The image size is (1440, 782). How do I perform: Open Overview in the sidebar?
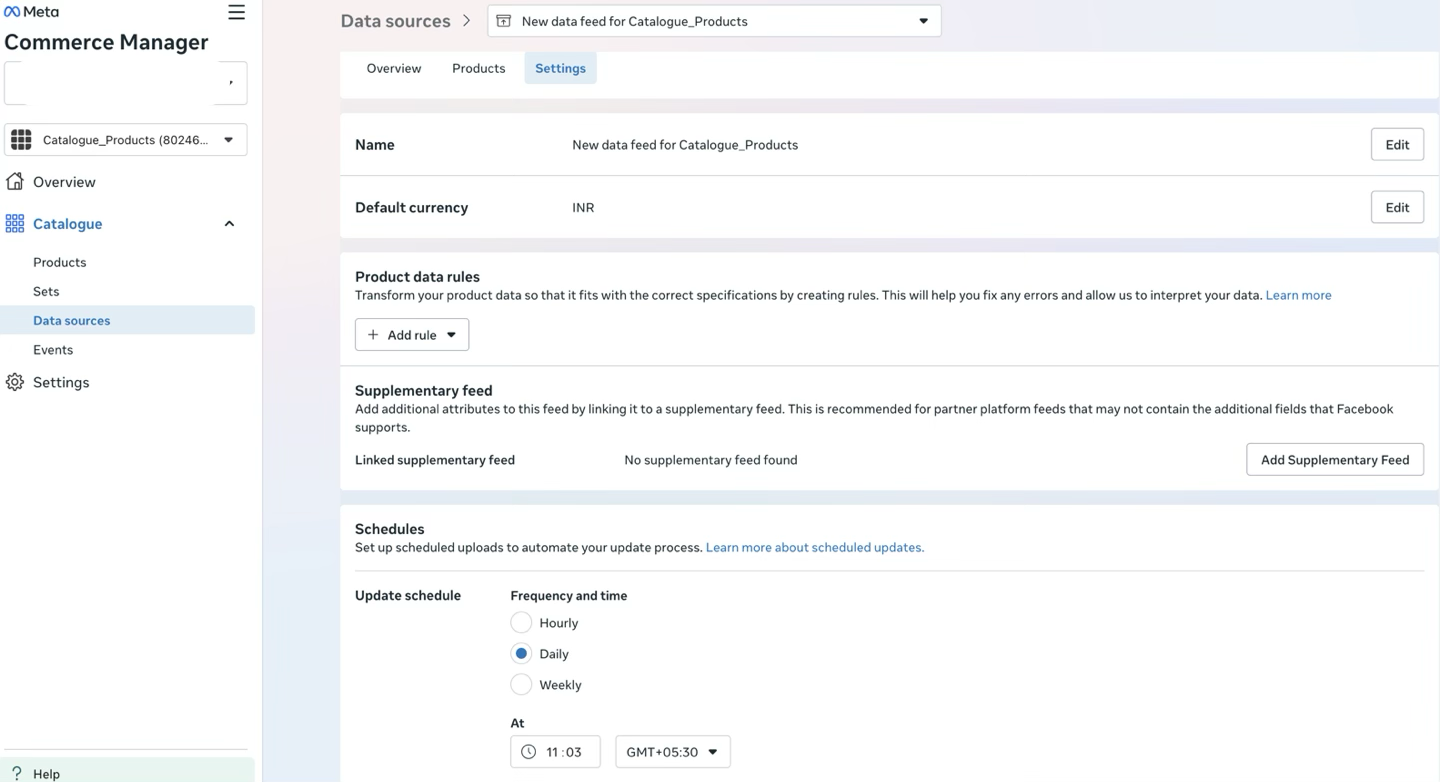(64, 182)
